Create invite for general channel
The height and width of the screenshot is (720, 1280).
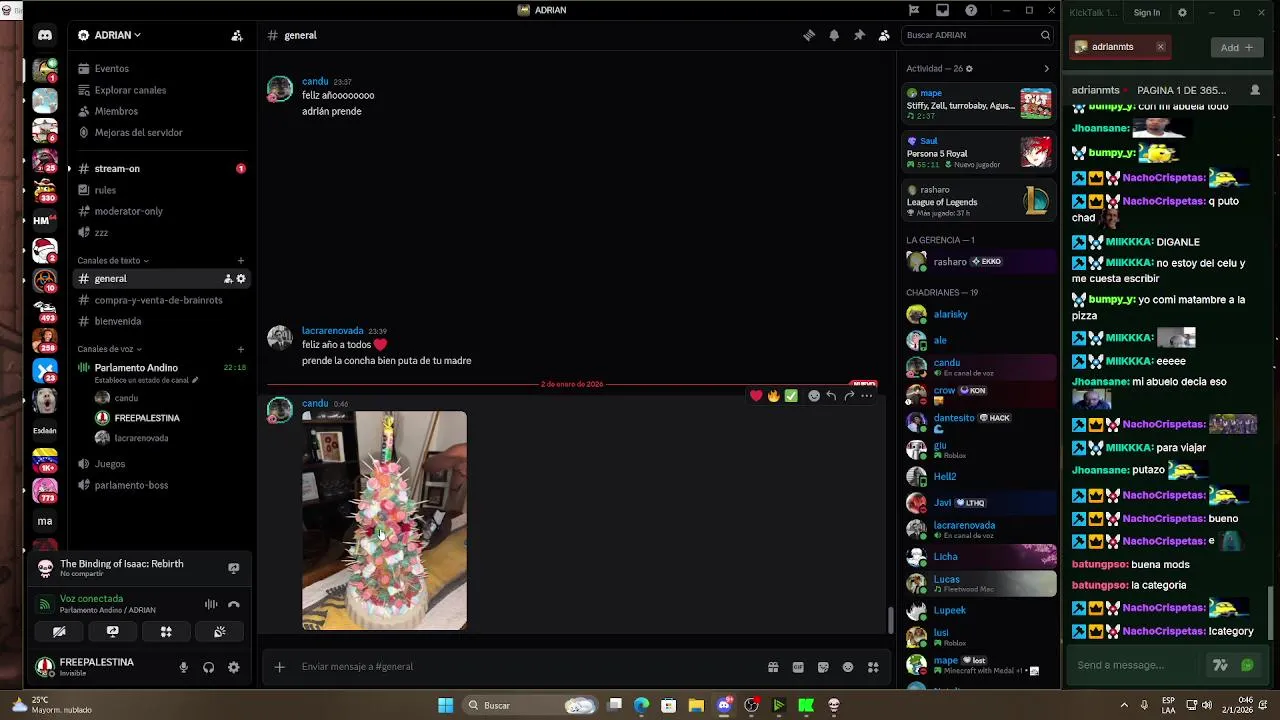pyautogui.click(x=228, y=279)
